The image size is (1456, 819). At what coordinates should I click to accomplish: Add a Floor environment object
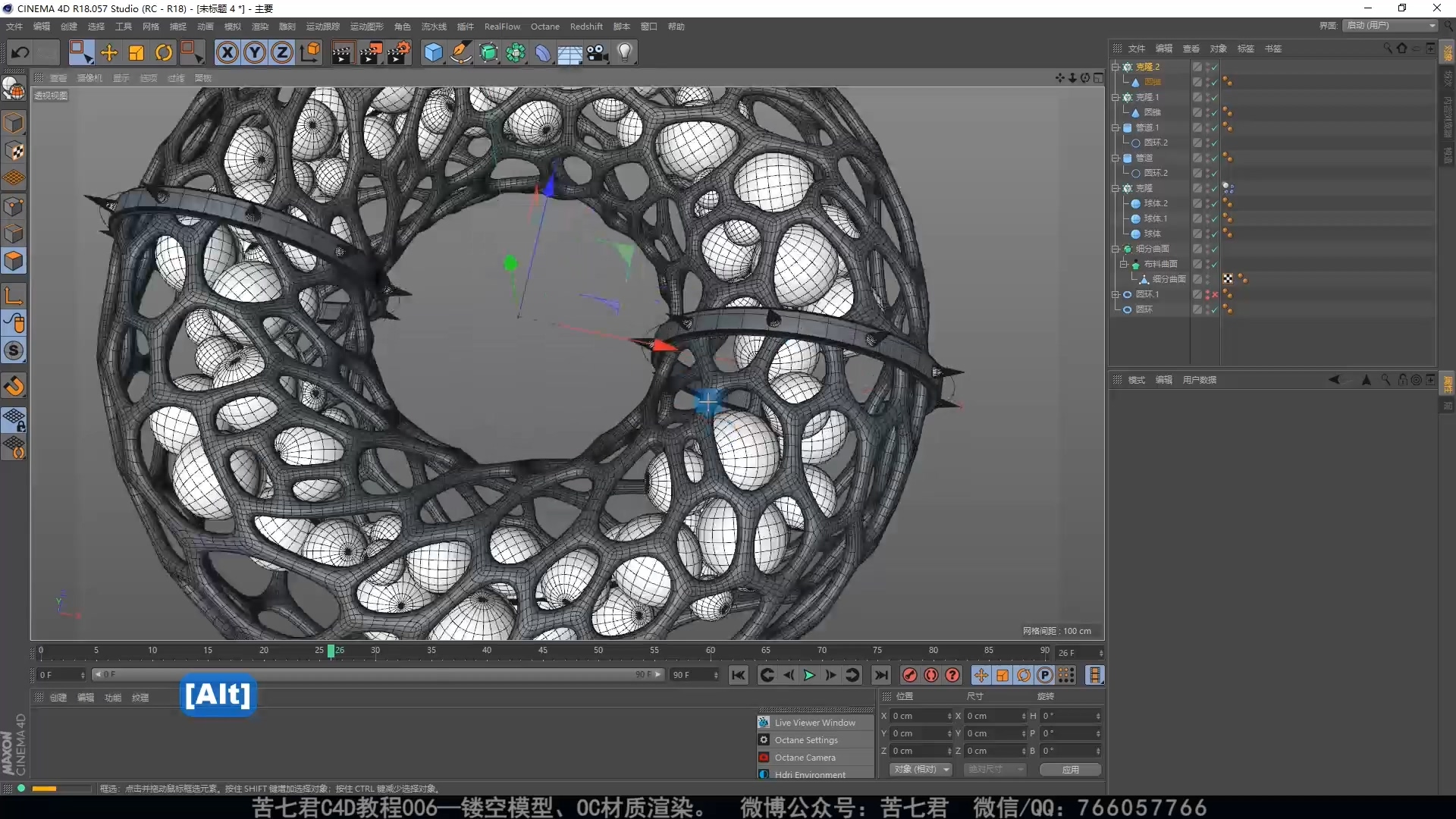[x=570, y=53]
